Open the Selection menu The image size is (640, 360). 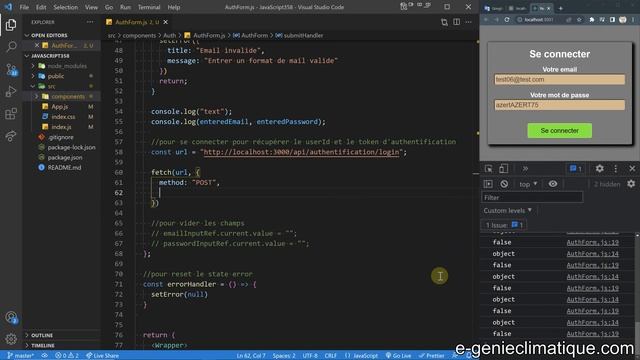tap(65, 7)
